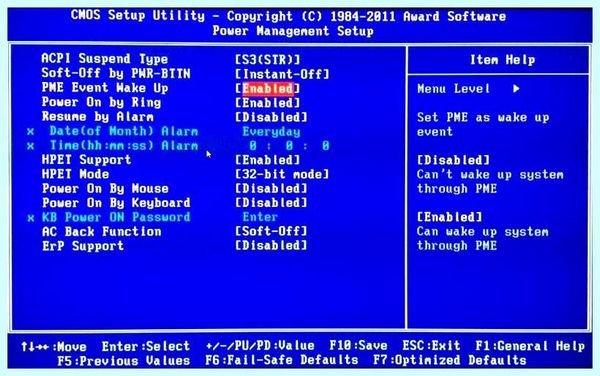The image size is (600, 376).
Task: Click F7:Optimized Defaults hint
Action: (x=450, y=360)
